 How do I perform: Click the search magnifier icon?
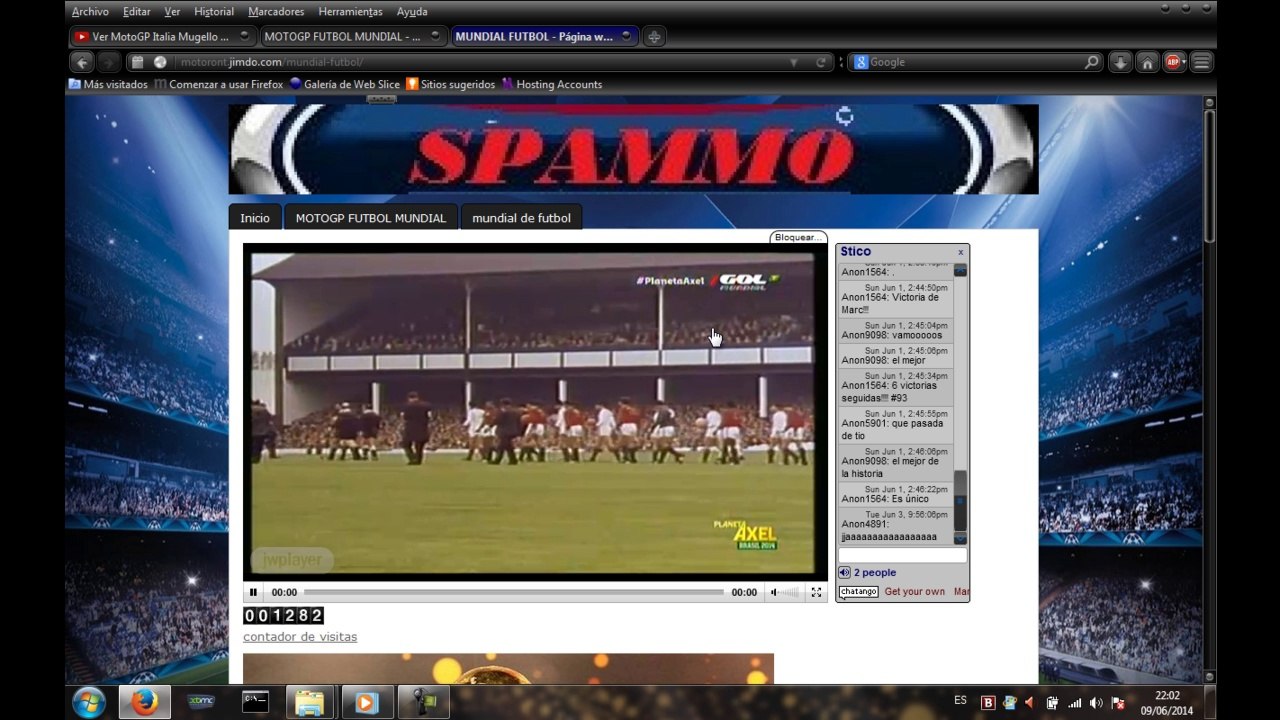tap(1091, 62)
